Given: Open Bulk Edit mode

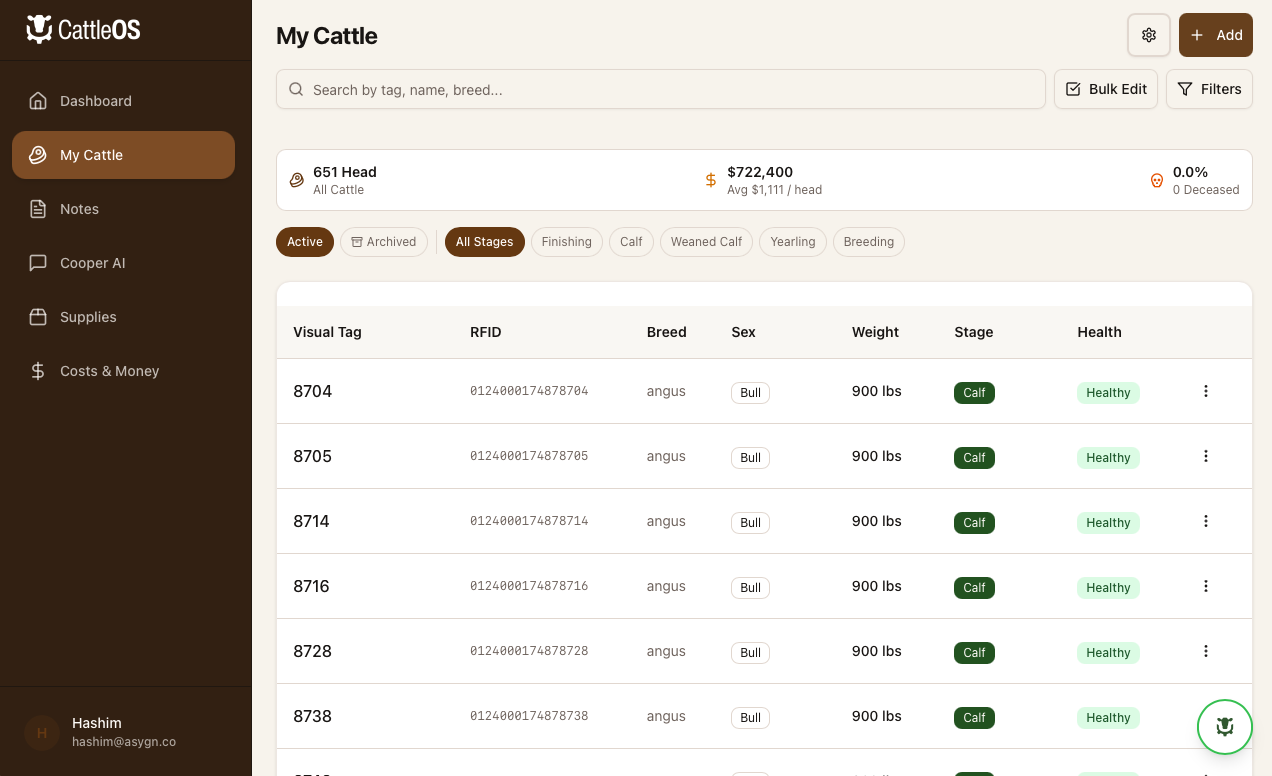Looking at the screenshot, I should 1106,89.
